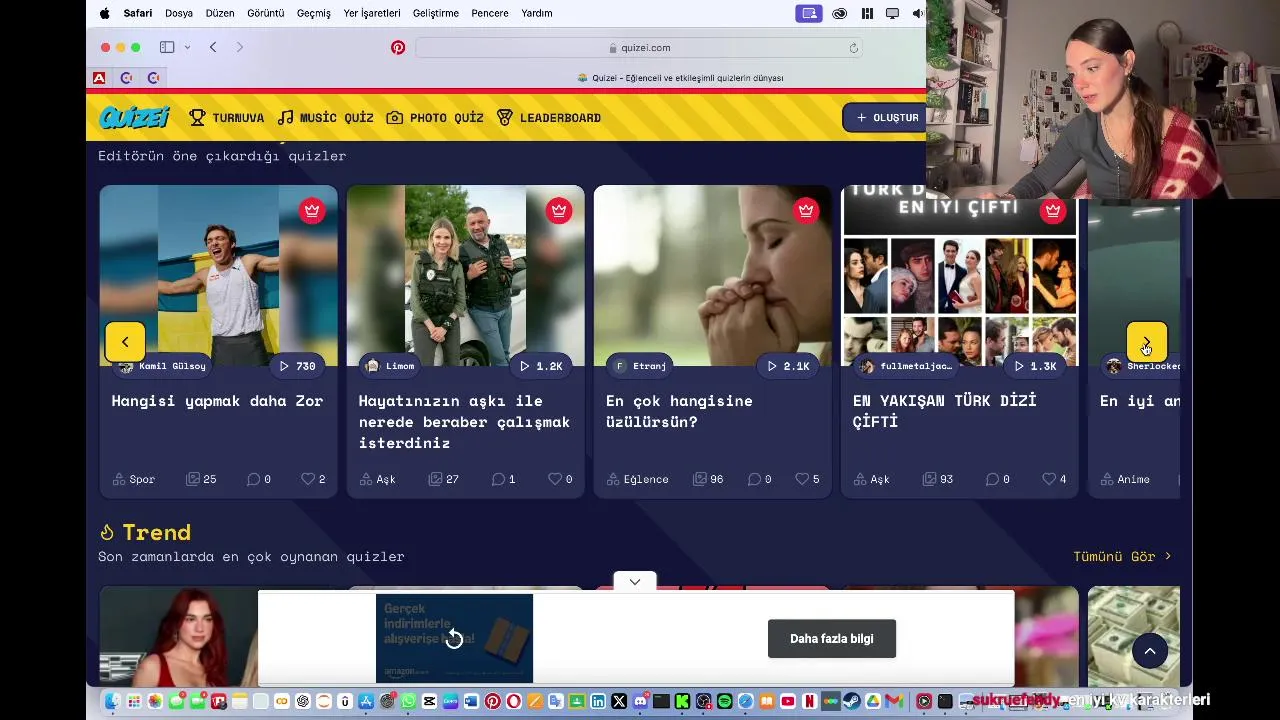
Task: Like the En çok hangisine üzülürsün quiz
Action: pos(807,479)
